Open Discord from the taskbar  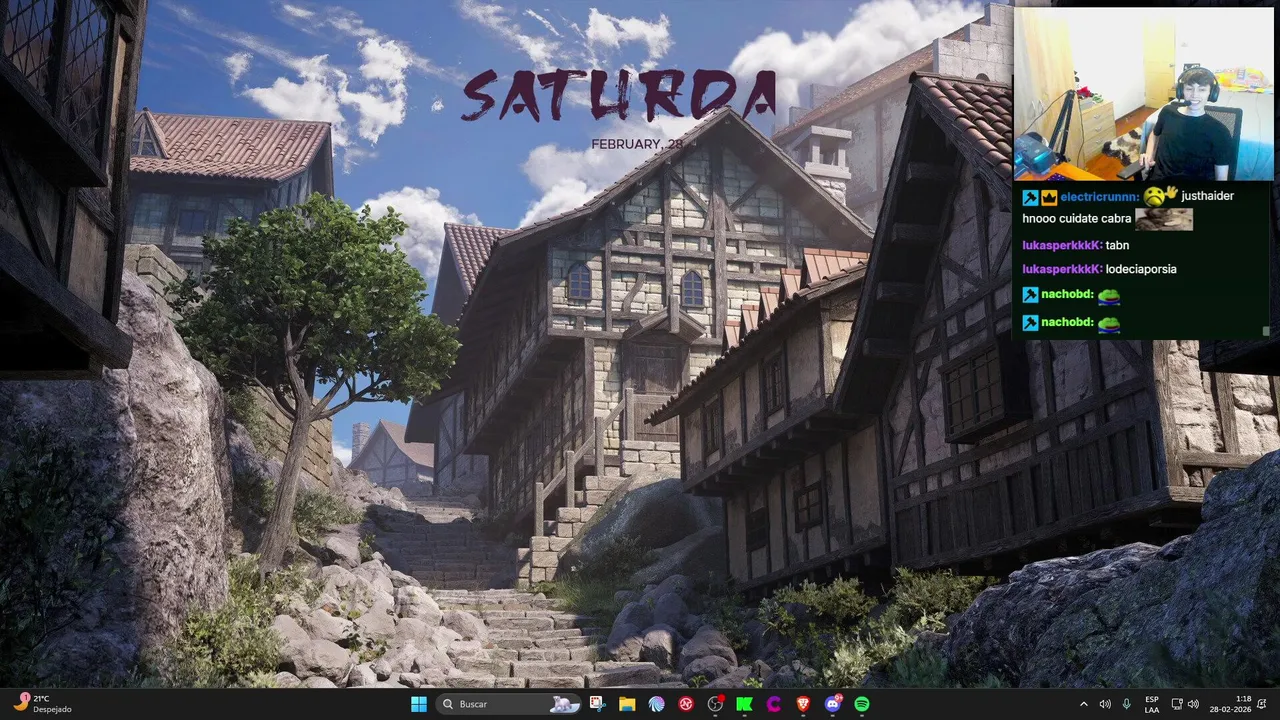[x=833, y=704]
